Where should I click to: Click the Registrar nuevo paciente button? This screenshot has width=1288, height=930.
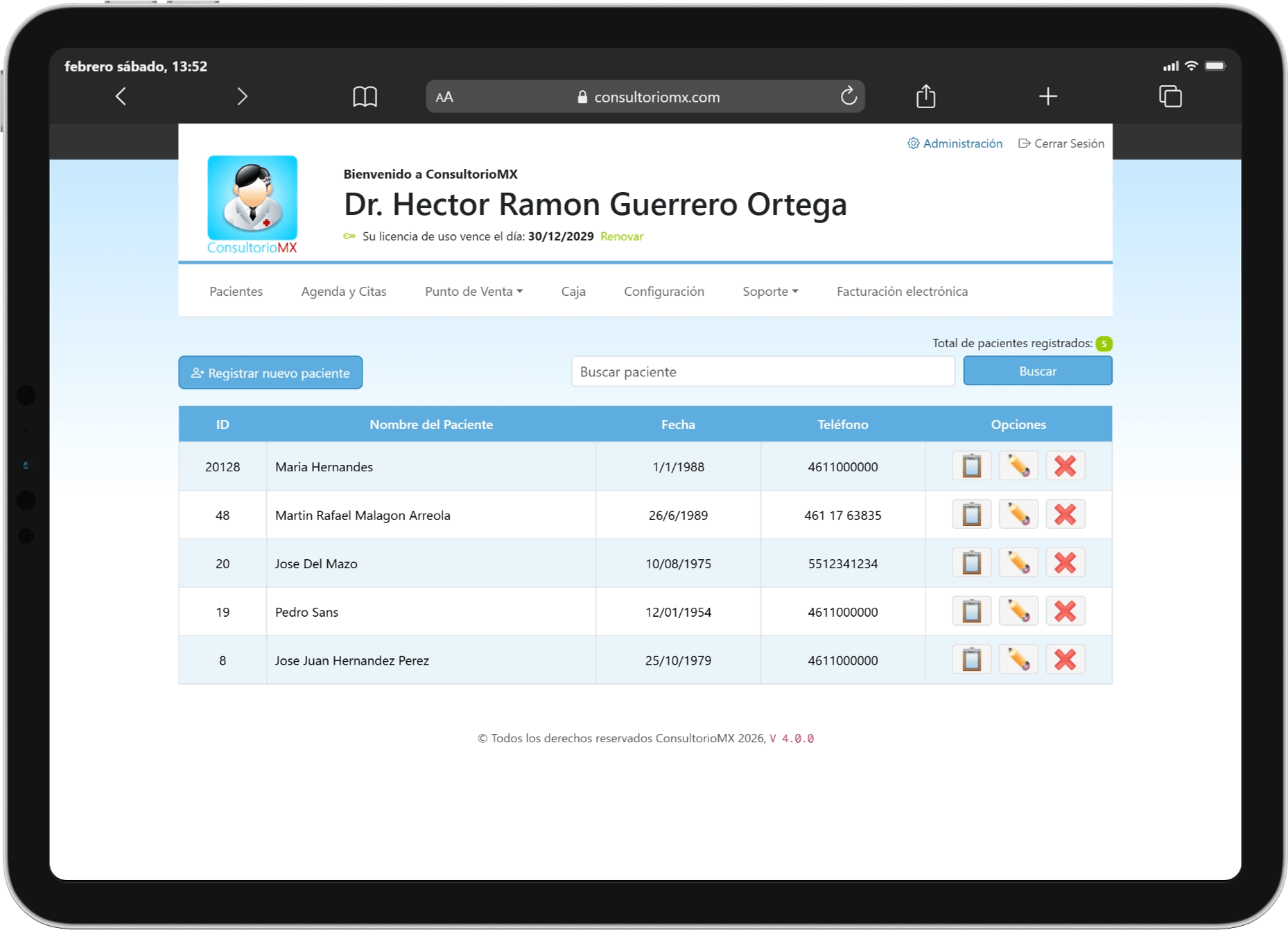270,372
